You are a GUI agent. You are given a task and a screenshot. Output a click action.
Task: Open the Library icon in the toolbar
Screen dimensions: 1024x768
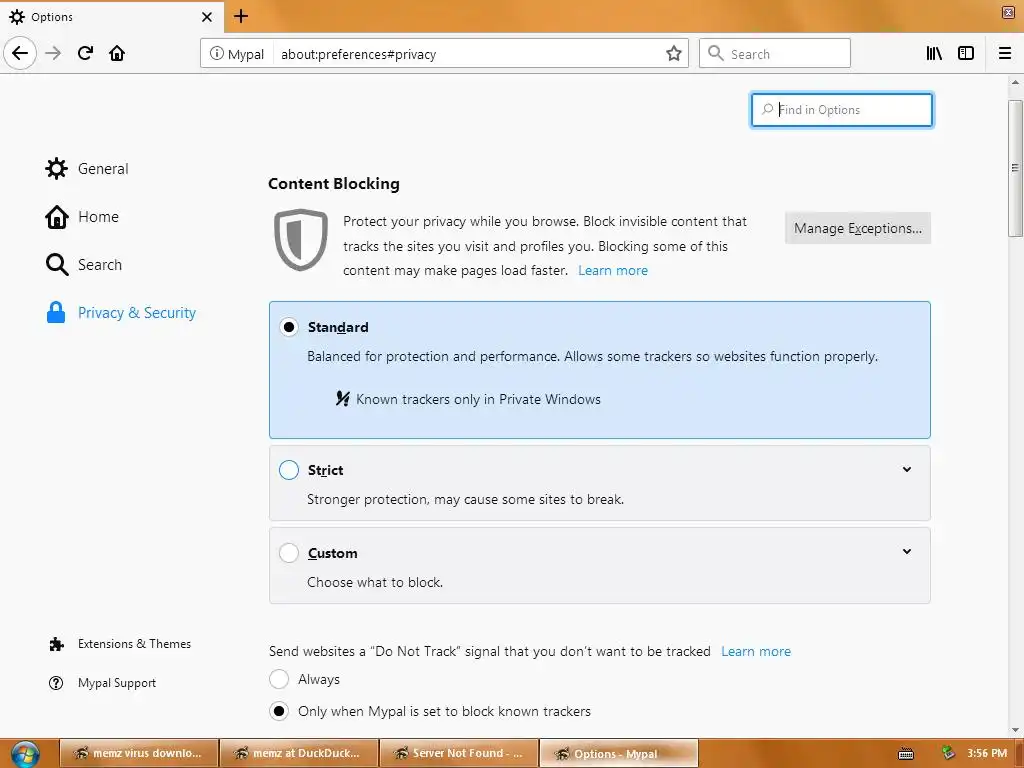pyautogui.click(x=934, y=53)
